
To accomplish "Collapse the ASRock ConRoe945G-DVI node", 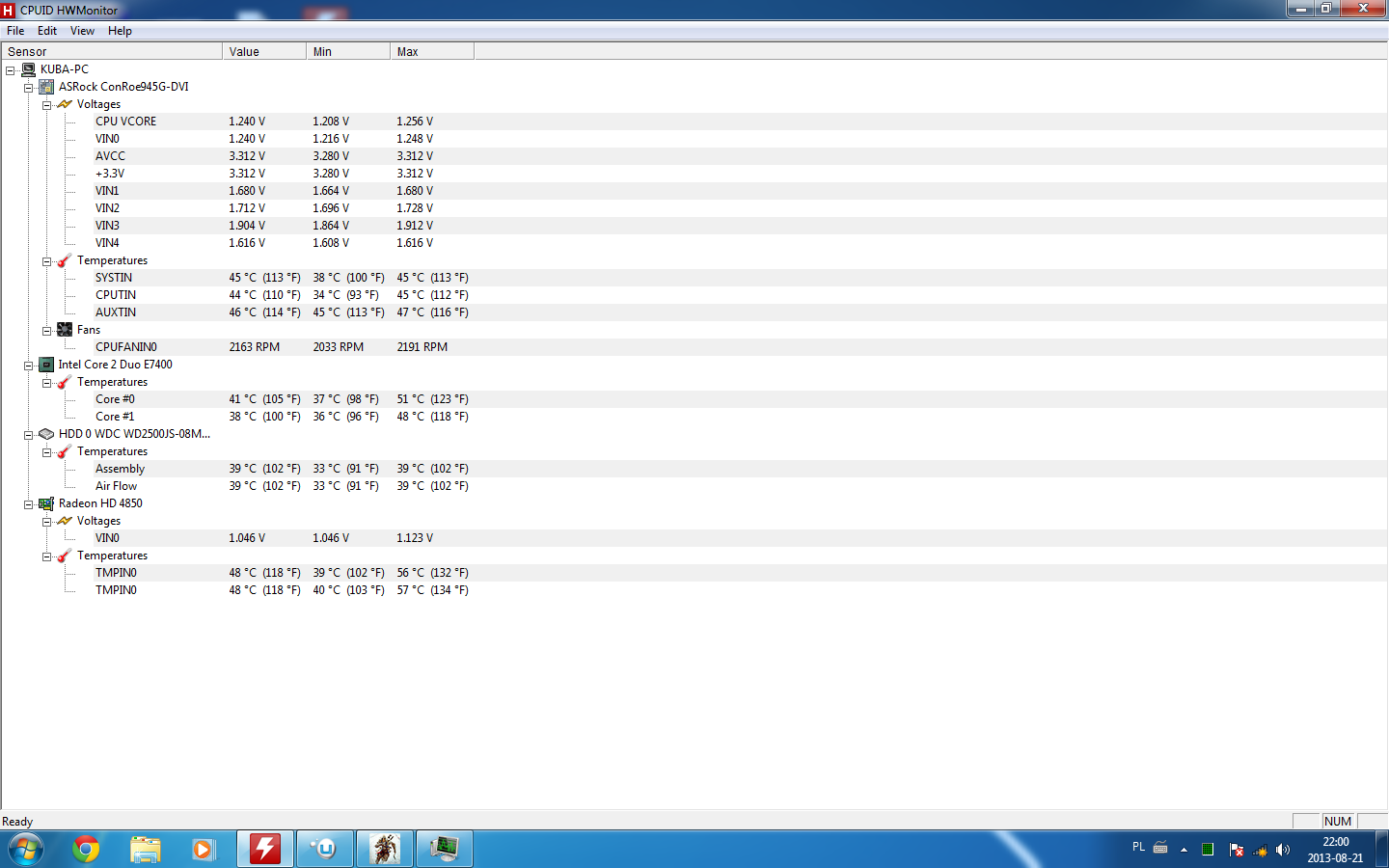I will (29, 88).
